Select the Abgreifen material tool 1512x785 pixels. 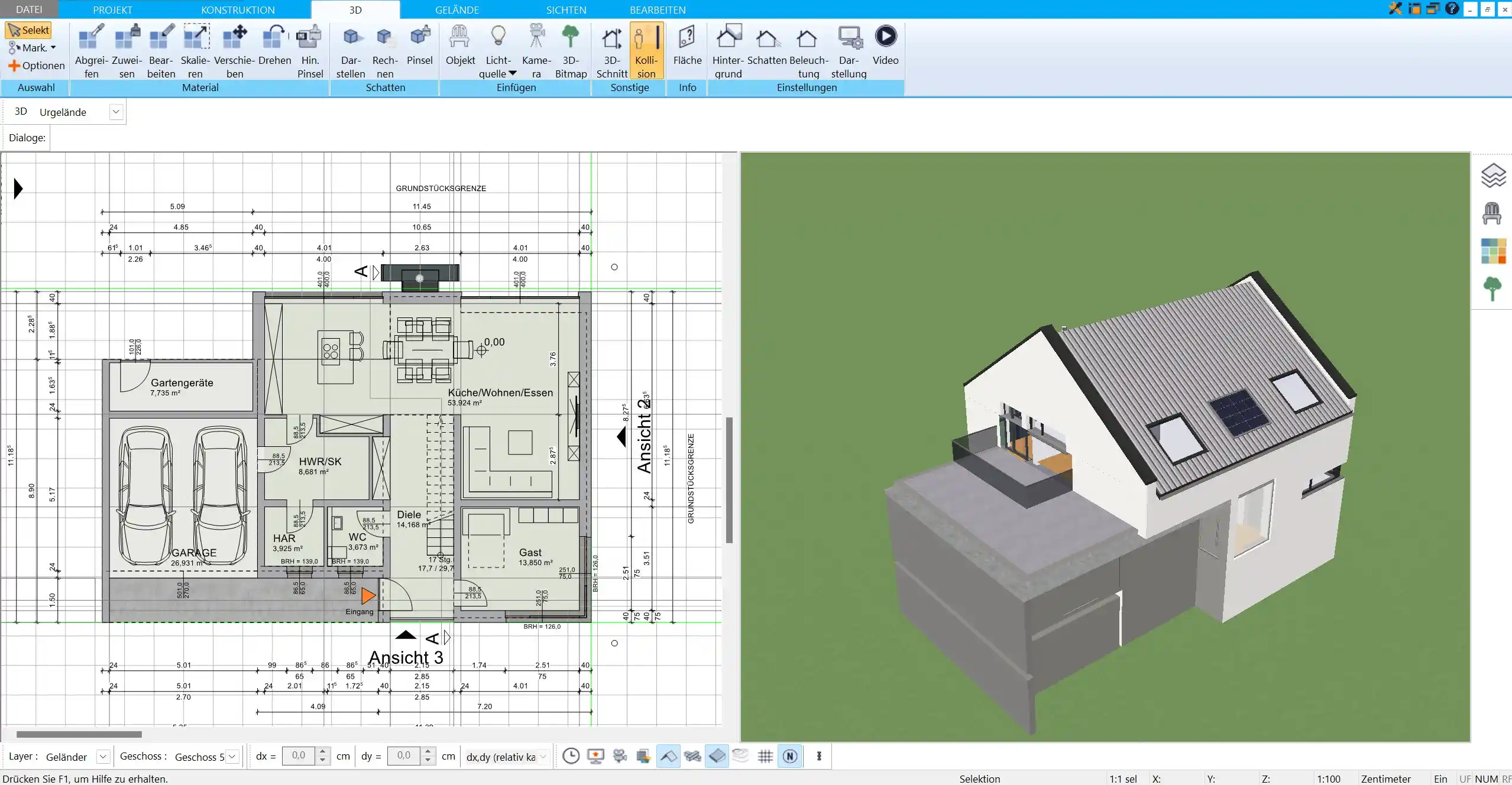pyautogui.click(x=91, y=51)
